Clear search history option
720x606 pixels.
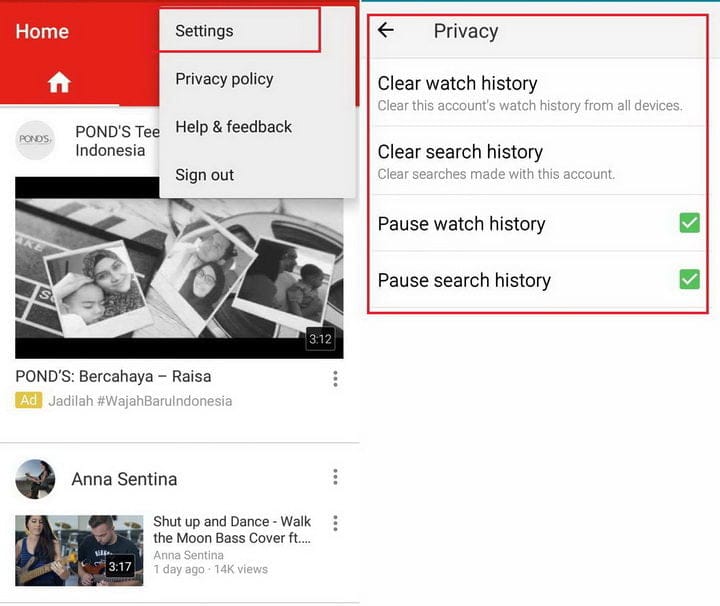538,161
